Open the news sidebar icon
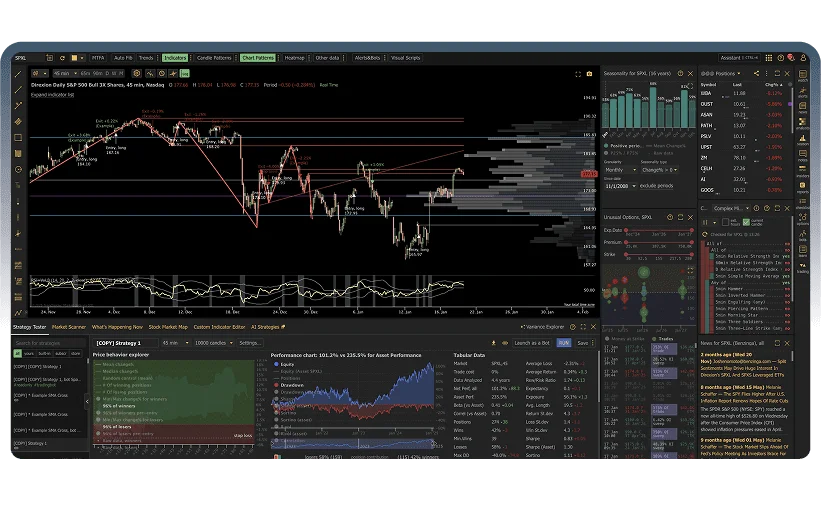821x511 pixels. tap(802, 108)
